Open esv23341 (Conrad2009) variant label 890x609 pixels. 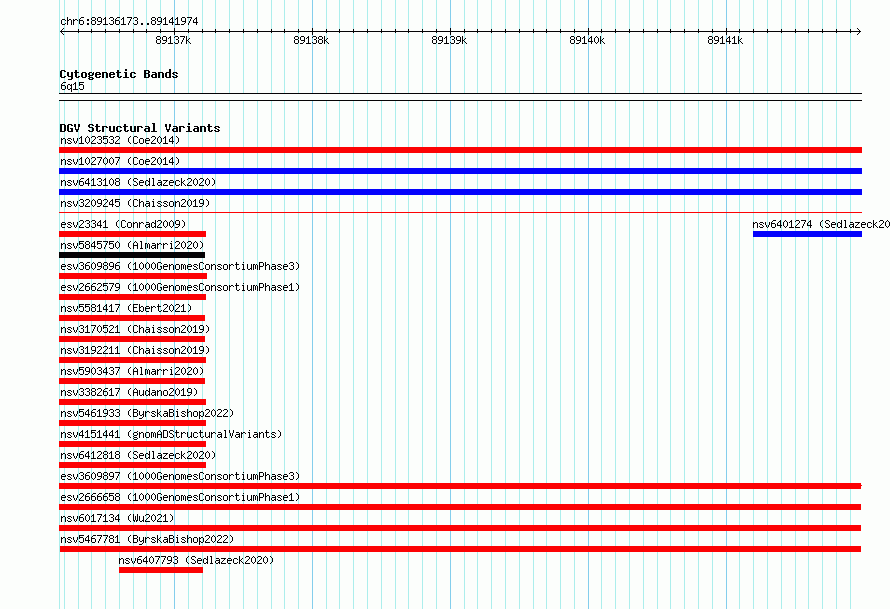(x=123, y=224)
